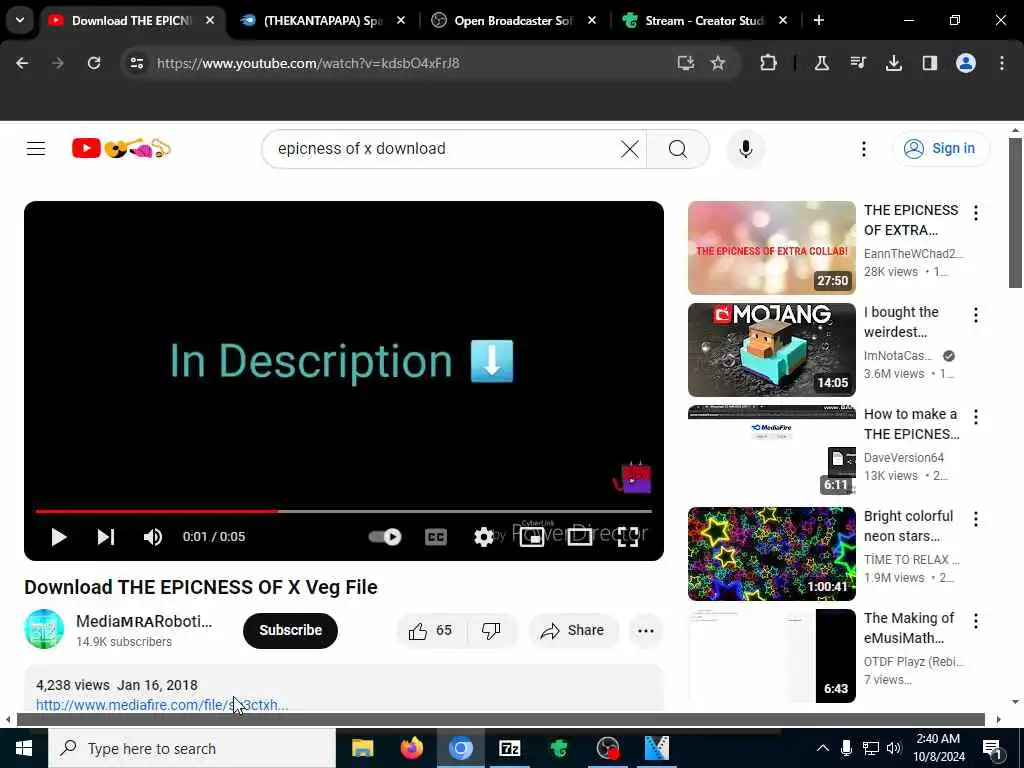Toggle closed captions (CC)

(x=436, y=537)
